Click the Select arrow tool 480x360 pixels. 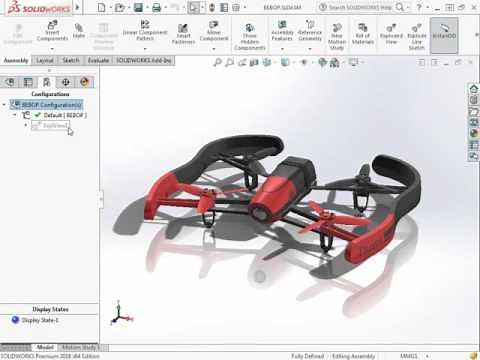pyautogui.click(x=193, y=7)
